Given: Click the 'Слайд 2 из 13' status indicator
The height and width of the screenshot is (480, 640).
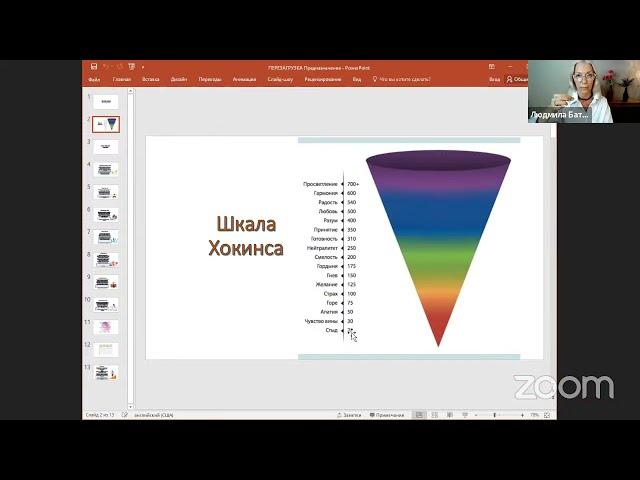Looking at the screenshot, I should tap(100, 415).
